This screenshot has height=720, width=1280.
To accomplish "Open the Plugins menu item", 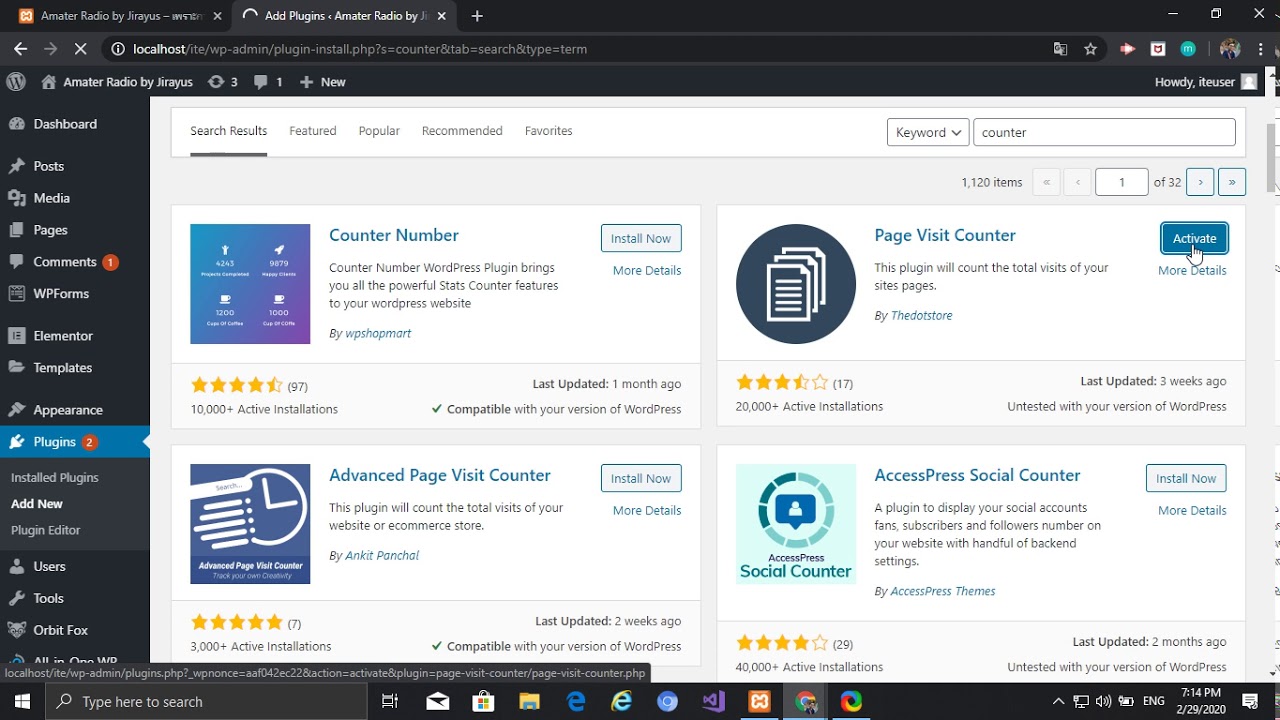I will pos(75,442).
